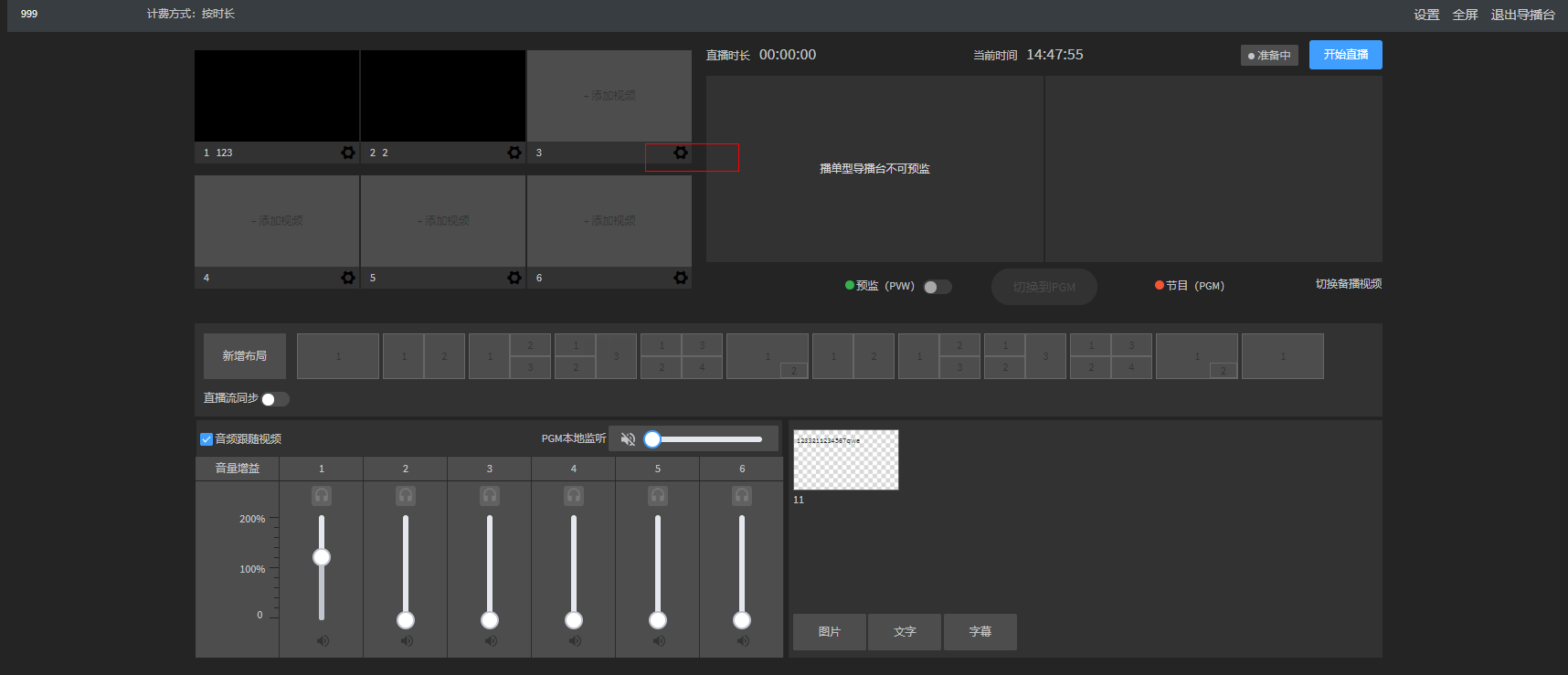Open settings gear for video source 5
The width and height of the screenshot is (1568, 675).
tap(514, 278)
